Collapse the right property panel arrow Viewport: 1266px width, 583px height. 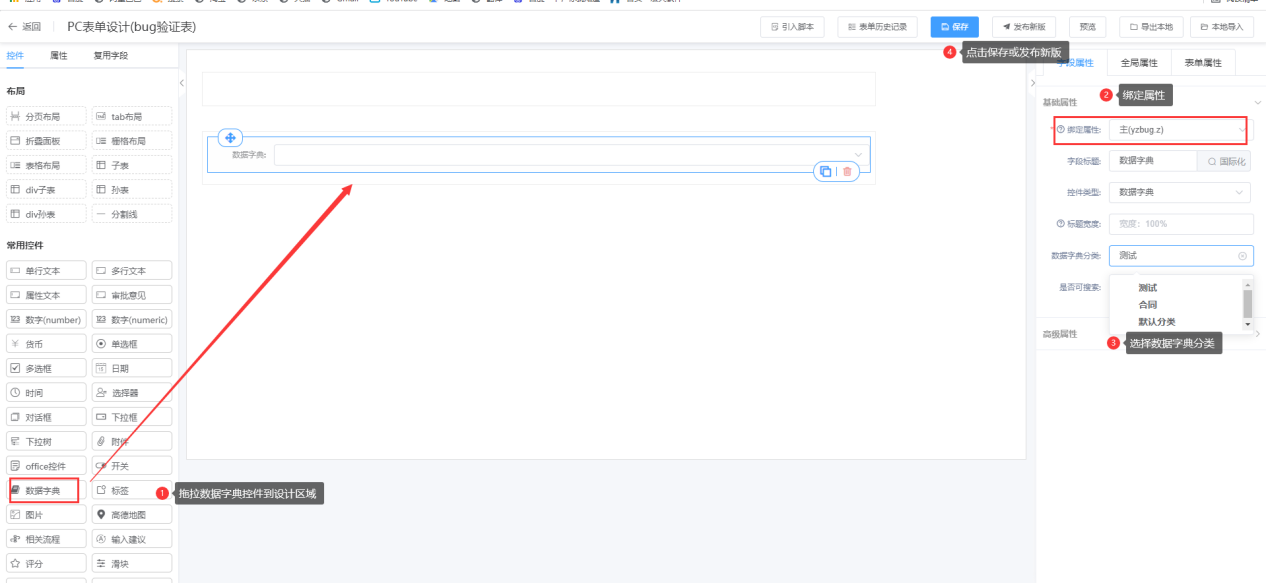tap(1032, 83)
